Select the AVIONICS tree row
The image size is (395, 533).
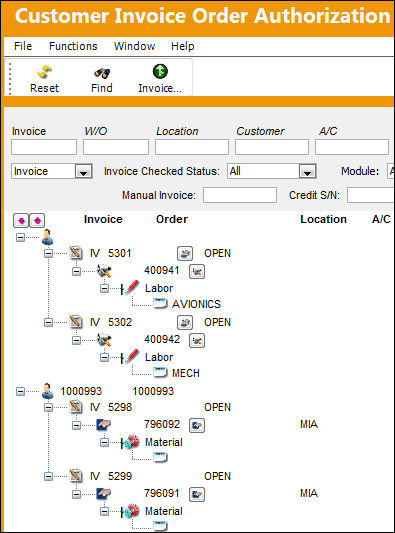click(196, 304)
